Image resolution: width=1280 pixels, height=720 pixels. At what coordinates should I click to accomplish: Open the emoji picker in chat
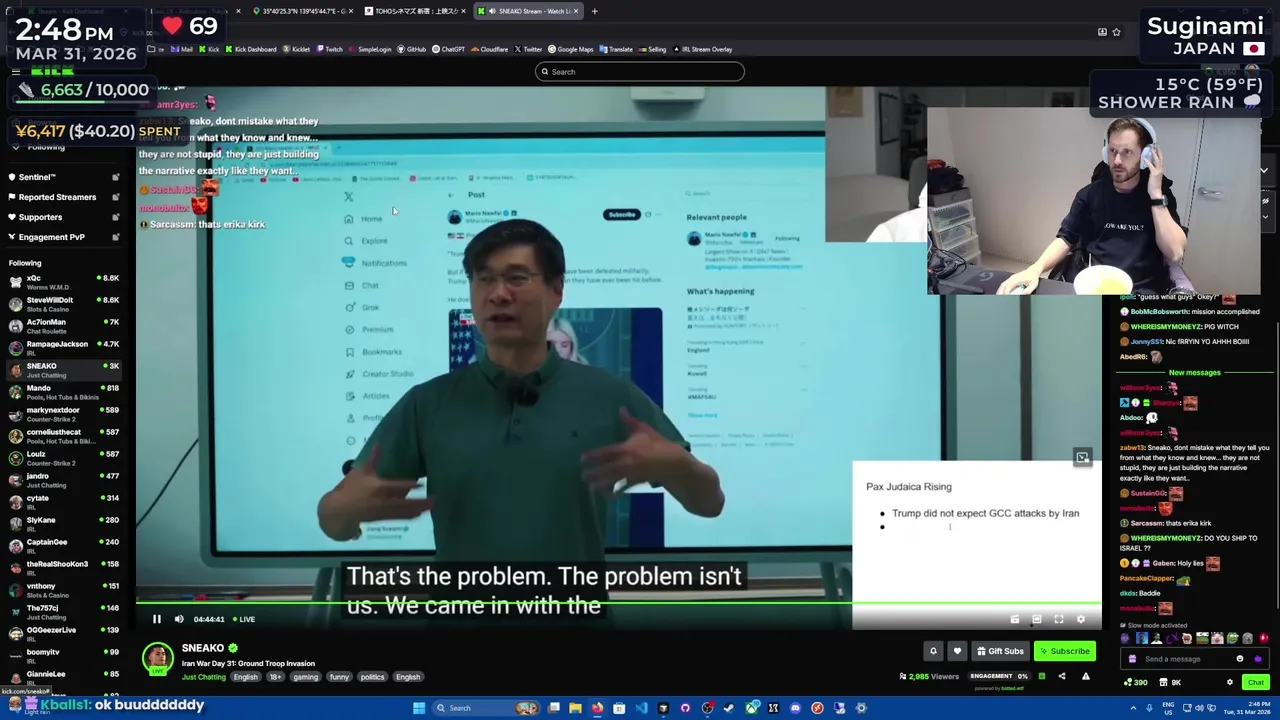coord(1240,659)
